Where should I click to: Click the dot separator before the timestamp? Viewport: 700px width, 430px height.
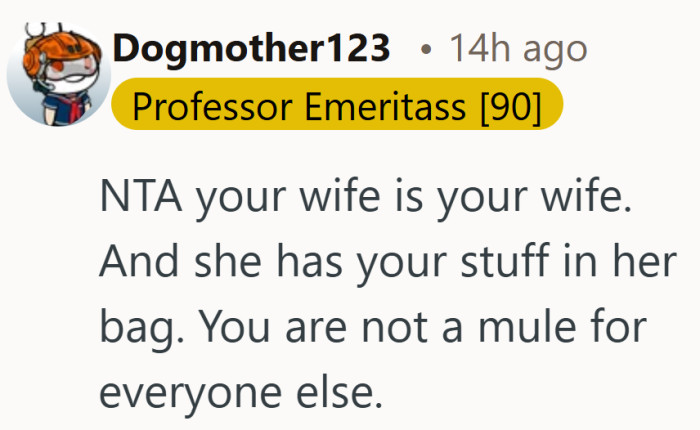coord(425,48)
